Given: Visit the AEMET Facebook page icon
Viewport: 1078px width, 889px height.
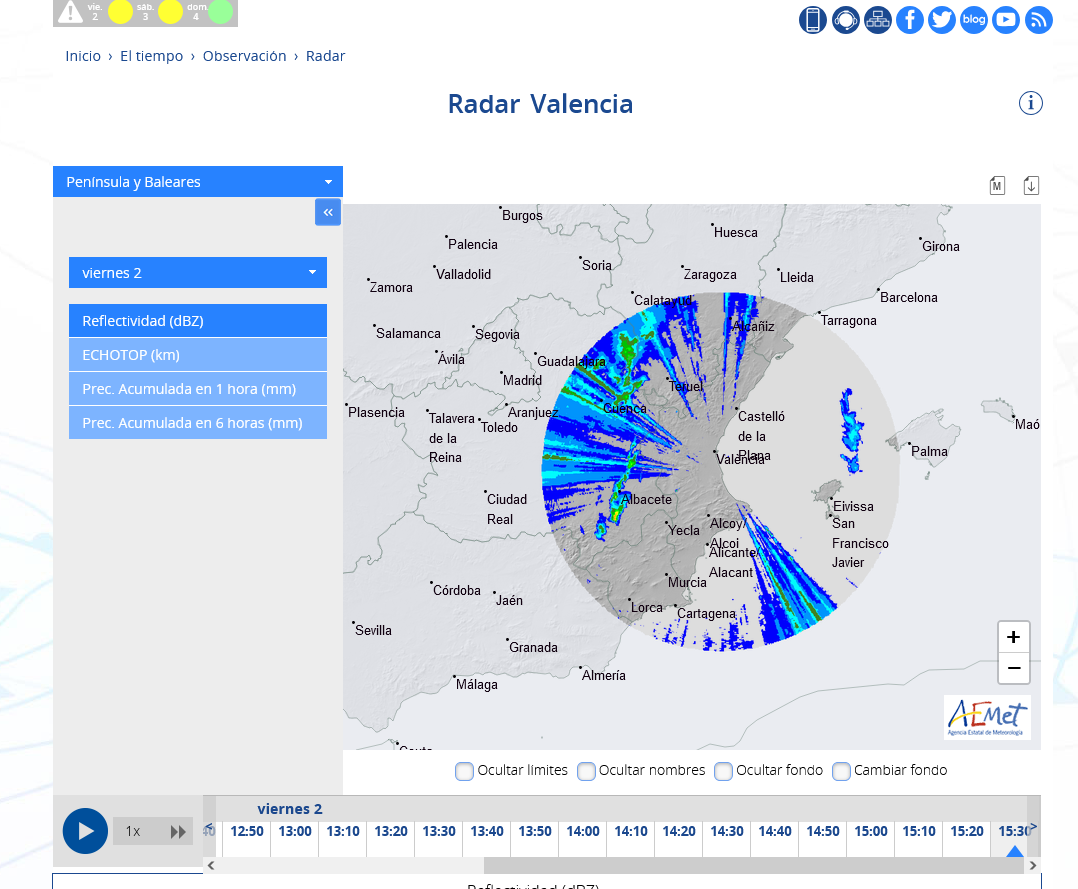Looking at the screenshot, I should 910,20.
